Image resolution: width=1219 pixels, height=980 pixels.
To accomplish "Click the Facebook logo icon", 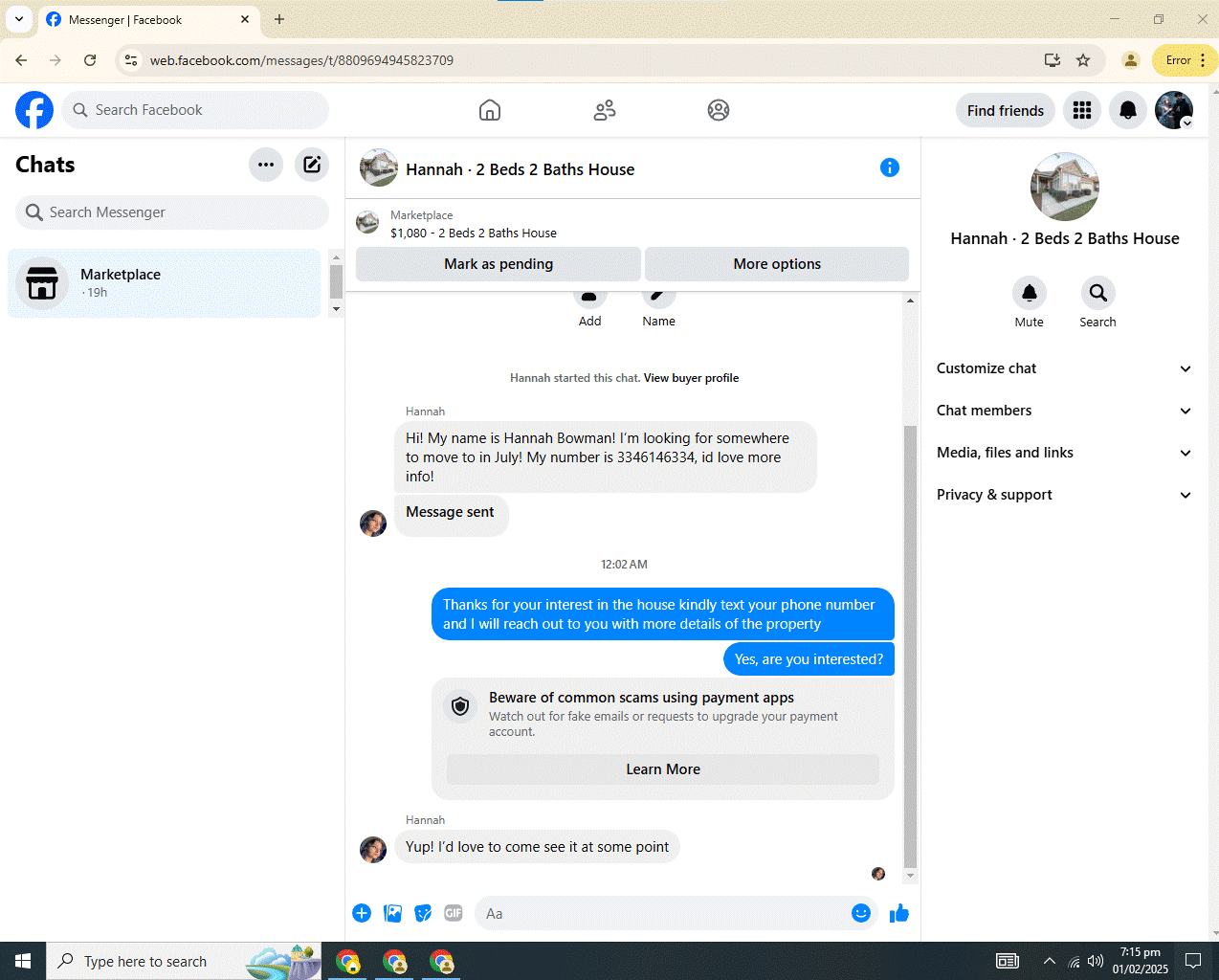I will tap(34, 110).
